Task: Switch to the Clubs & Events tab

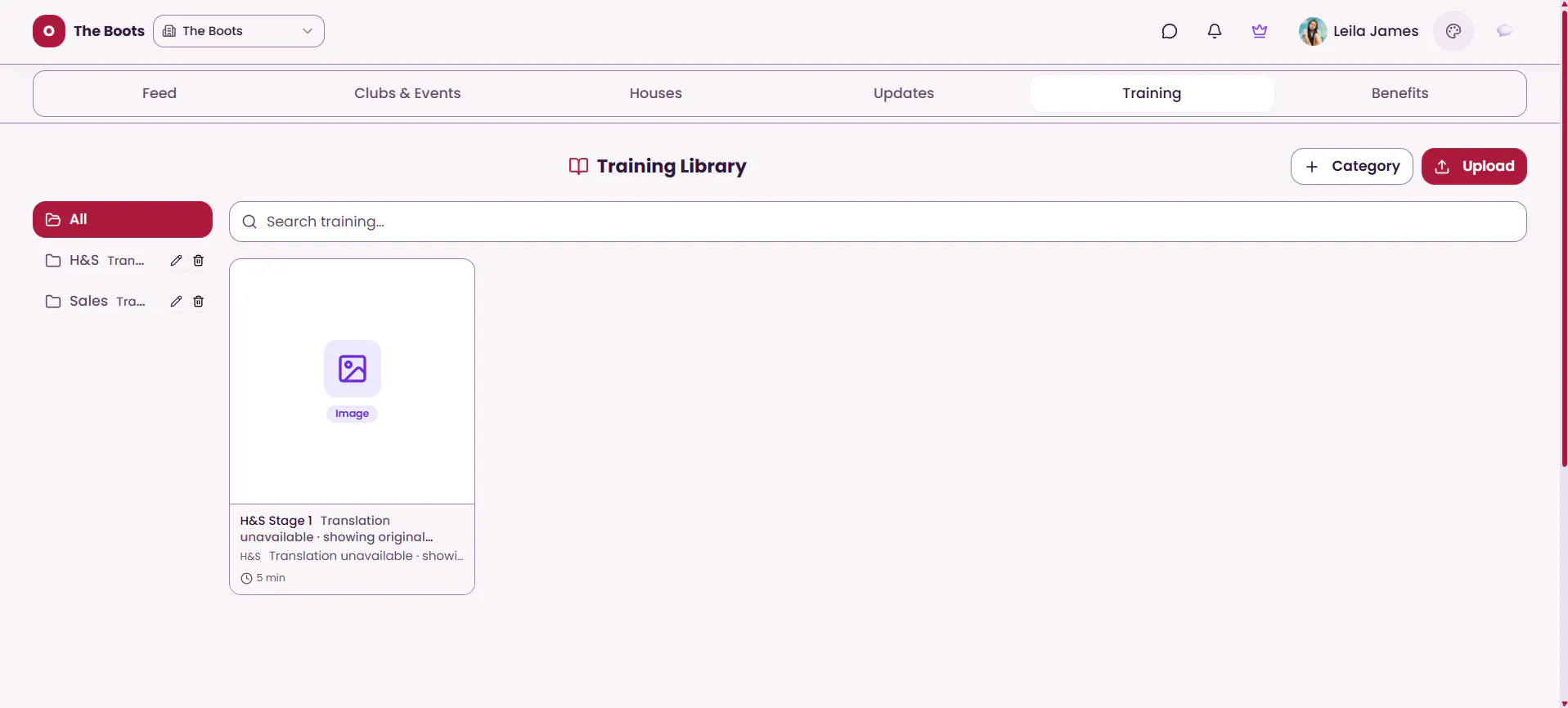Action: click(x=407, y=93)
